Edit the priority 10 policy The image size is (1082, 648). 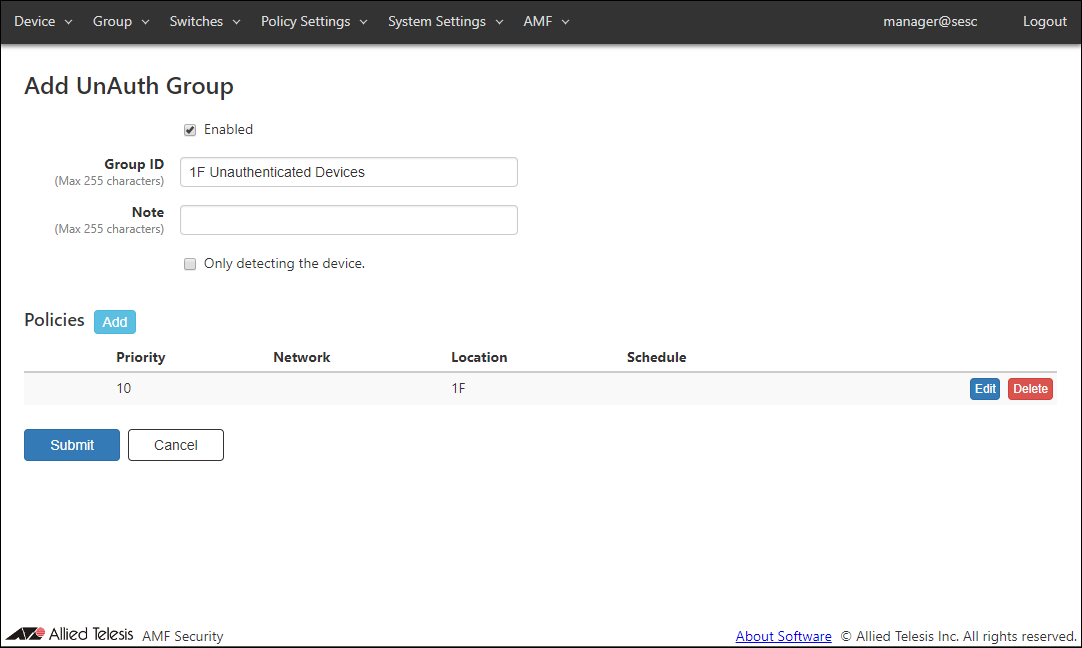coord(985,389)
